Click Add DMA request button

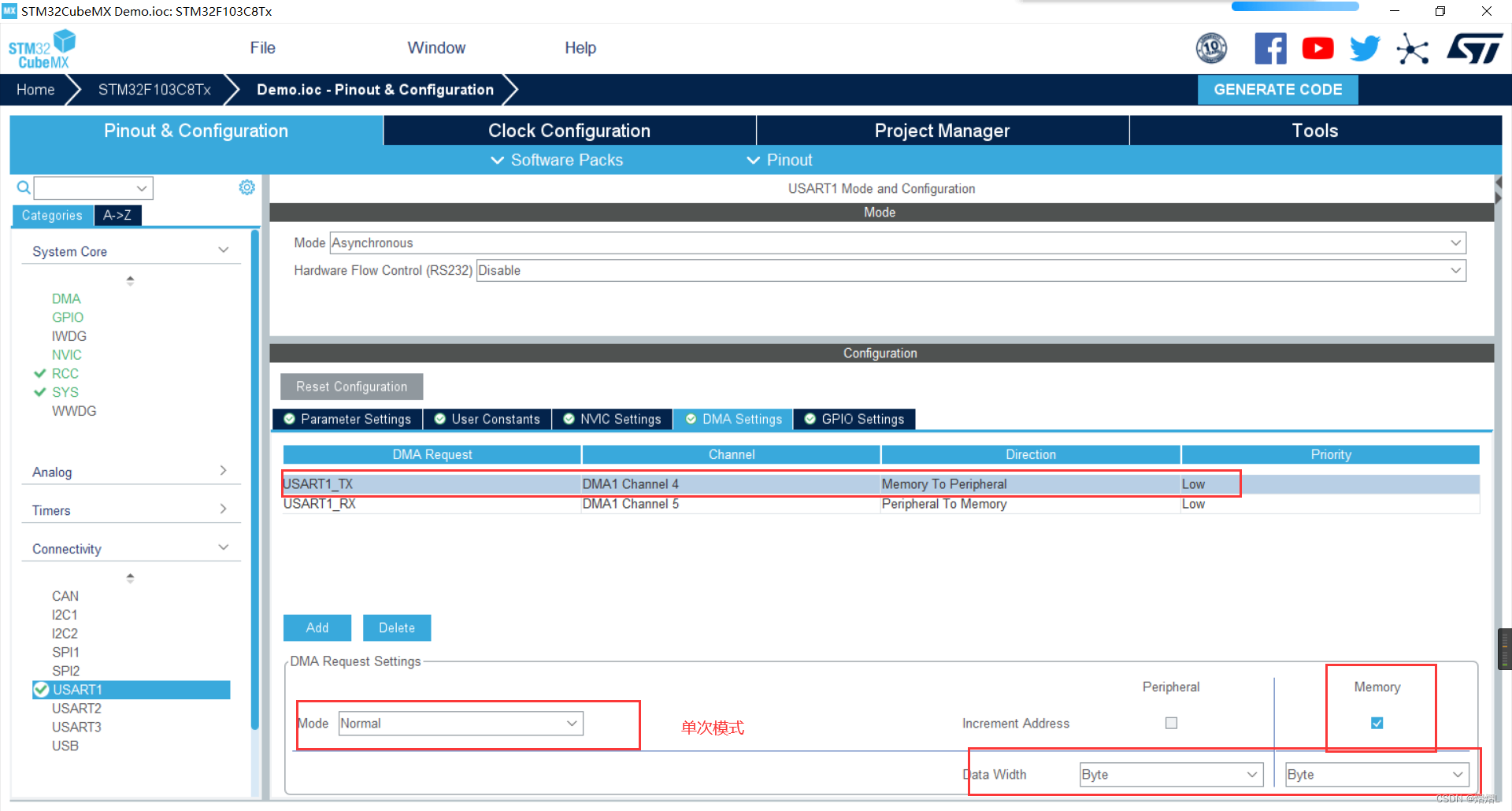coord(317,628)
